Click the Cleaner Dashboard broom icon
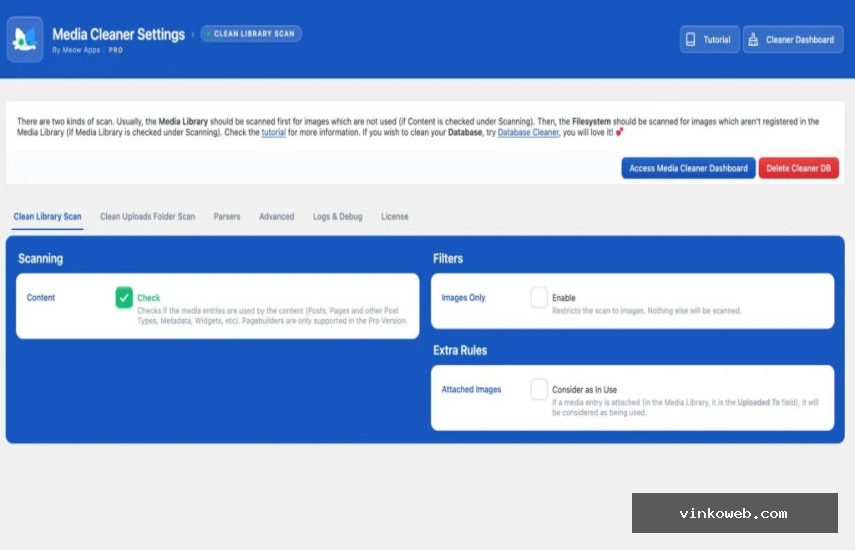This screenshot has width=855, height=550. click(x=753, y=39)
